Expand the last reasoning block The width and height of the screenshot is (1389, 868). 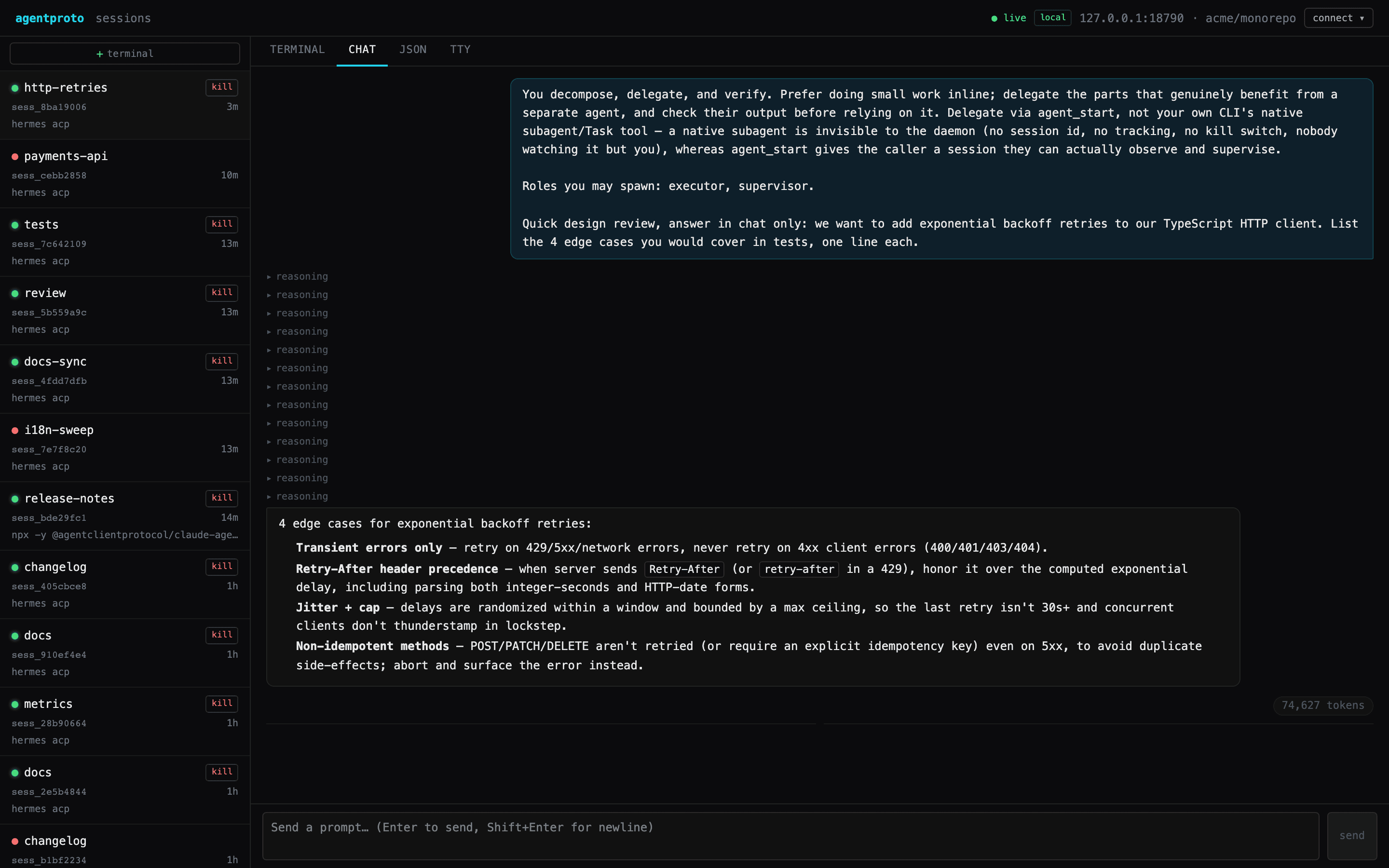point(297,497)
